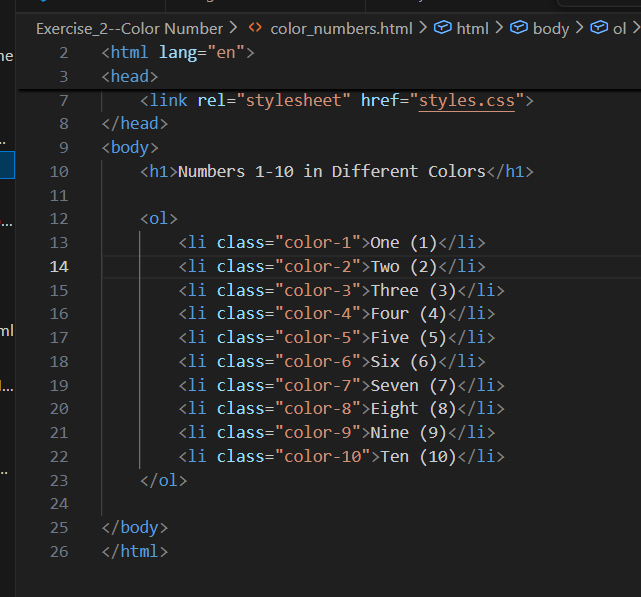
Task: Click the cube icon beside html breadcrumb
Action: coord(443,28)
